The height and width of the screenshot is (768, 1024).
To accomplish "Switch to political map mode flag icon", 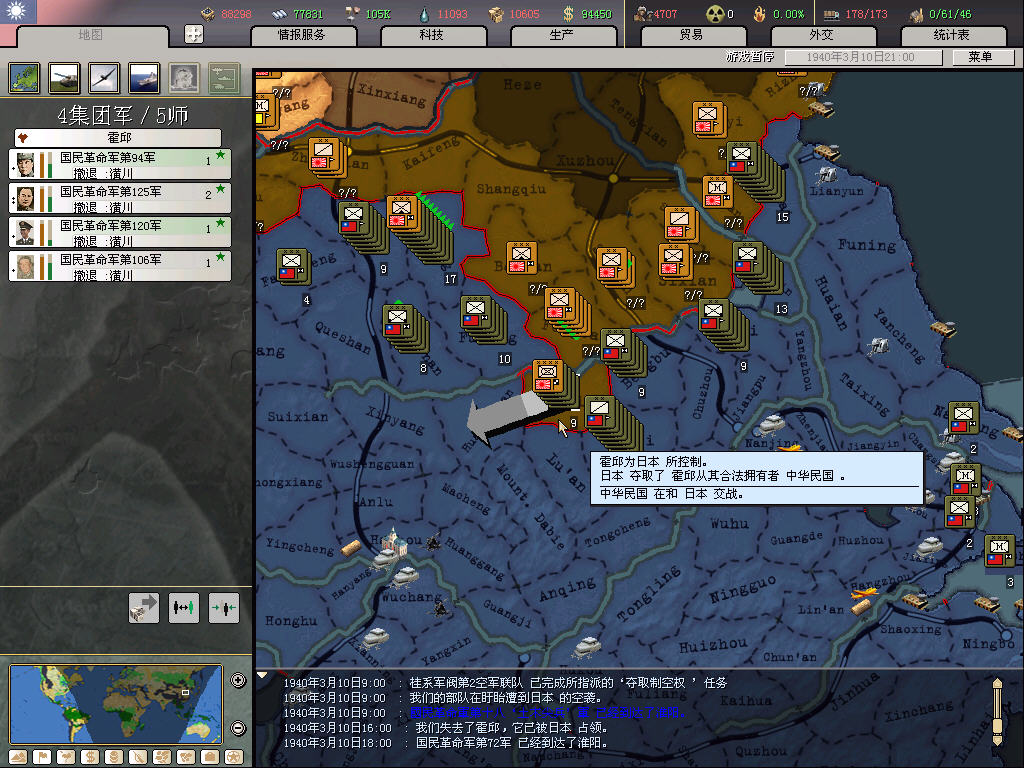I will pyautogui.click(x=42, y=758).
